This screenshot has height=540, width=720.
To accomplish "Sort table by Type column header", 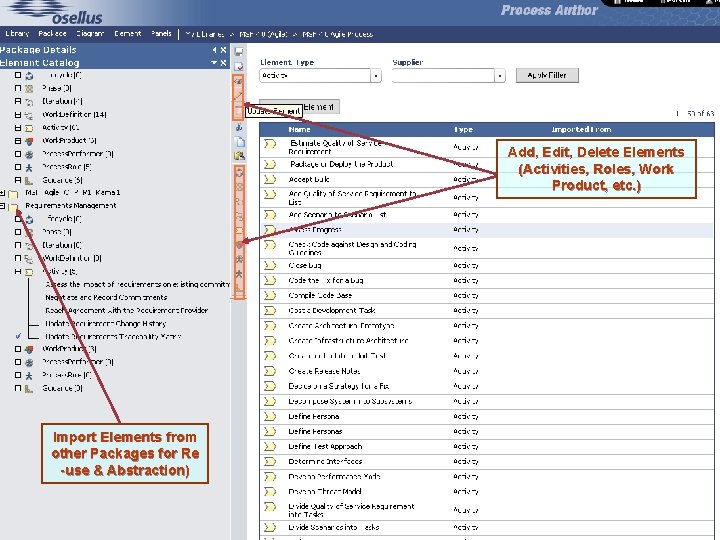I will click(463, 130).
